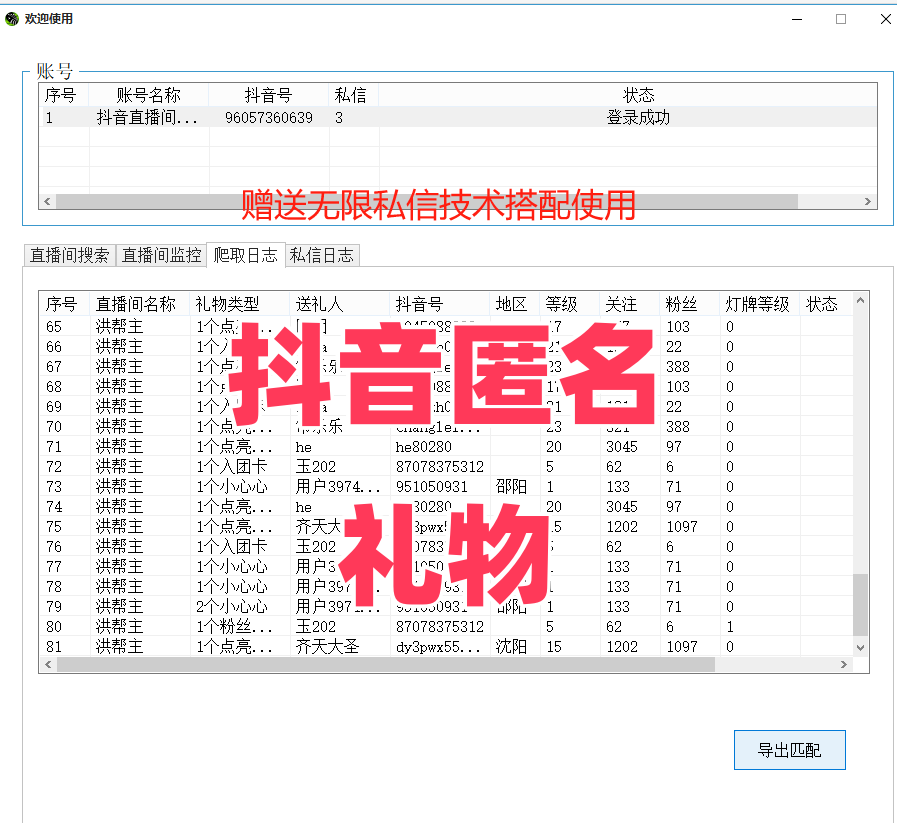Click 洪帮主 room name in row 78
Screen dimensions: 897x823
click(x=119, y=587)
